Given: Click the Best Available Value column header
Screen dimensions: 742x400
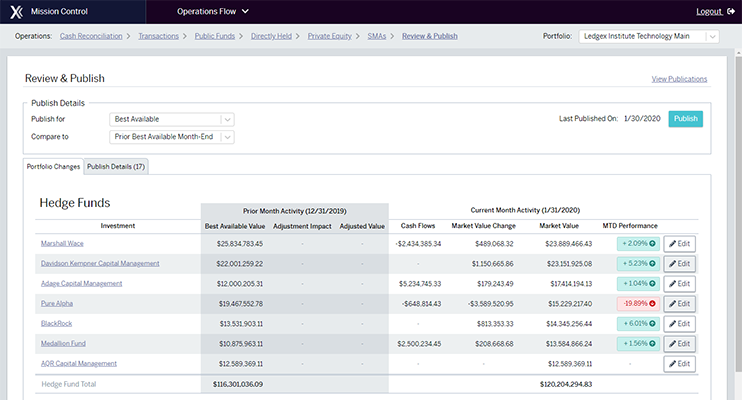Looking at the screenshot, I should tap(235, 226).
